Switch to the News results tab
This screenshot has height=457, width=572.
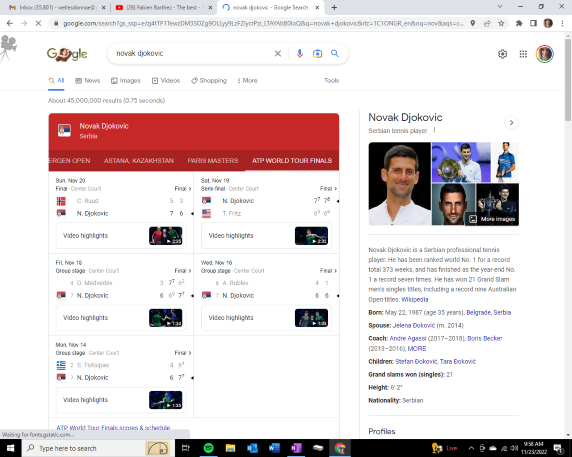click(88, 81)
